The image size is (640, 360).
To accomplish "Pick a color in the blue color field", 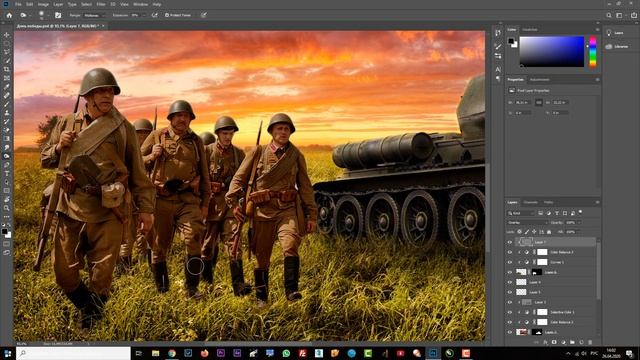I will coord(551,51).
